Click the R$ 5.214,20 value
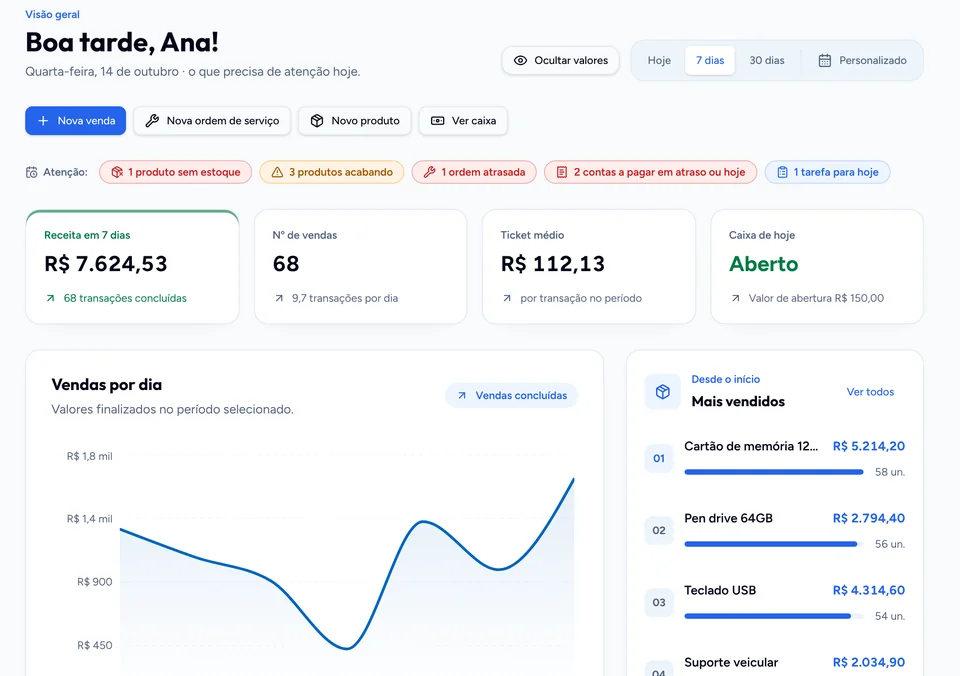The width and height of the screenshot is (960, 676). click(x=869, y=446)
